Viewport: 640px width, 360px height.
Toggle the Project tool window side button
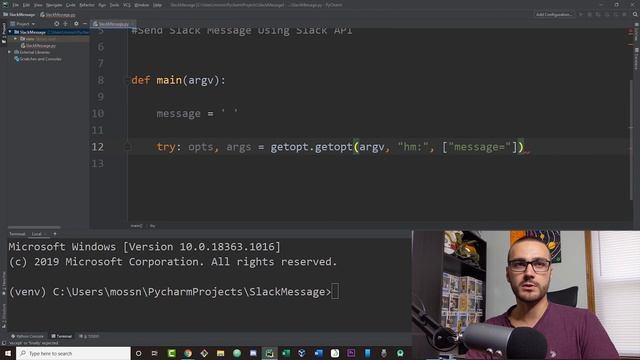coord(4,33)
